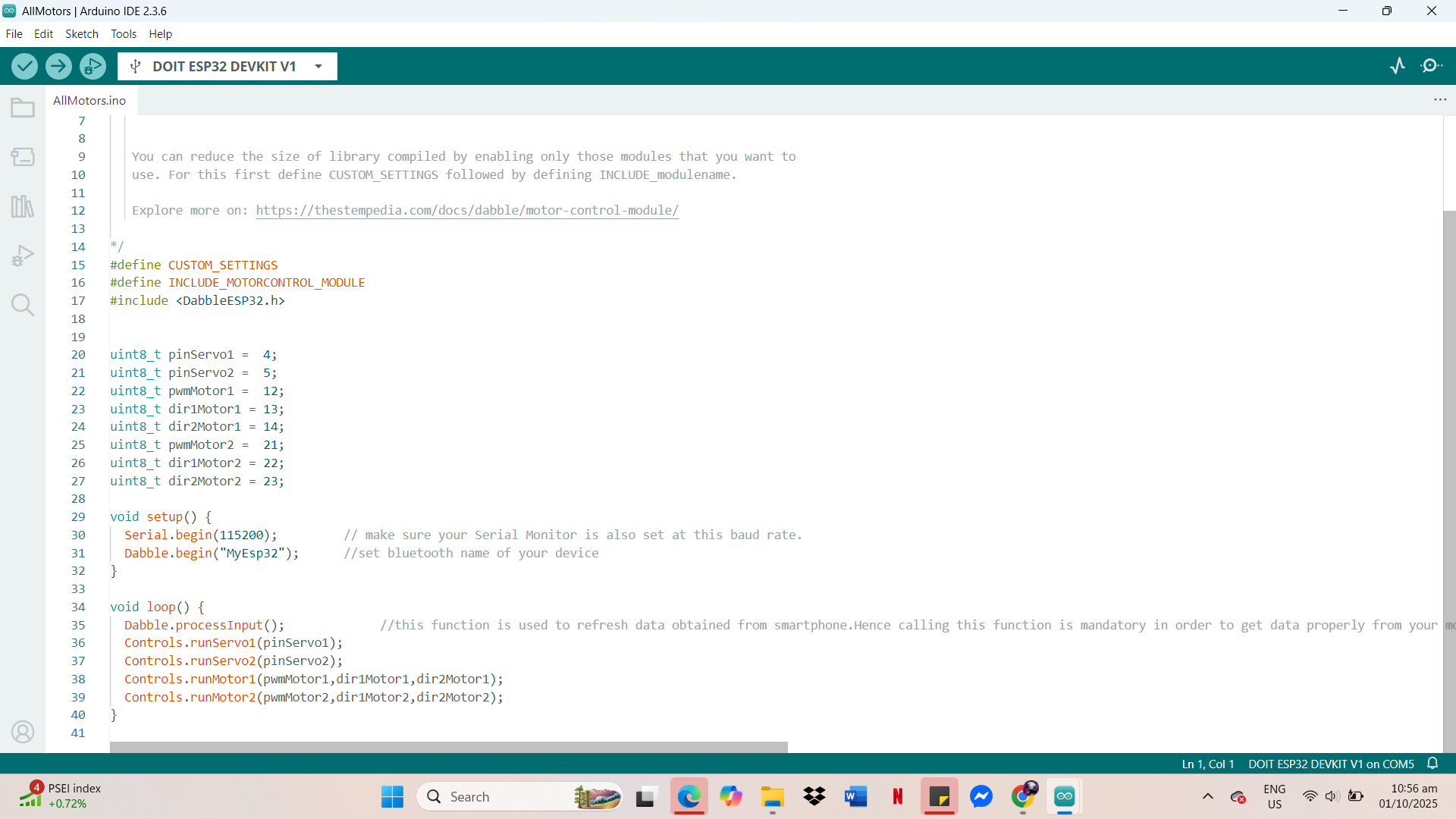Open the Search sidebar panel
This screenshot has height=819, width=1456.
click(23, 305)
